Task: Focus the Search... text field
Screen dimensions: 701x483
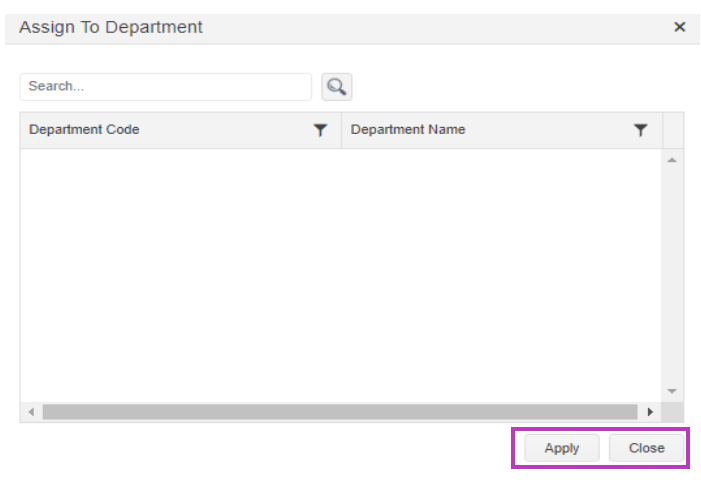Action: pyautogui.click(x=165, y=87)
